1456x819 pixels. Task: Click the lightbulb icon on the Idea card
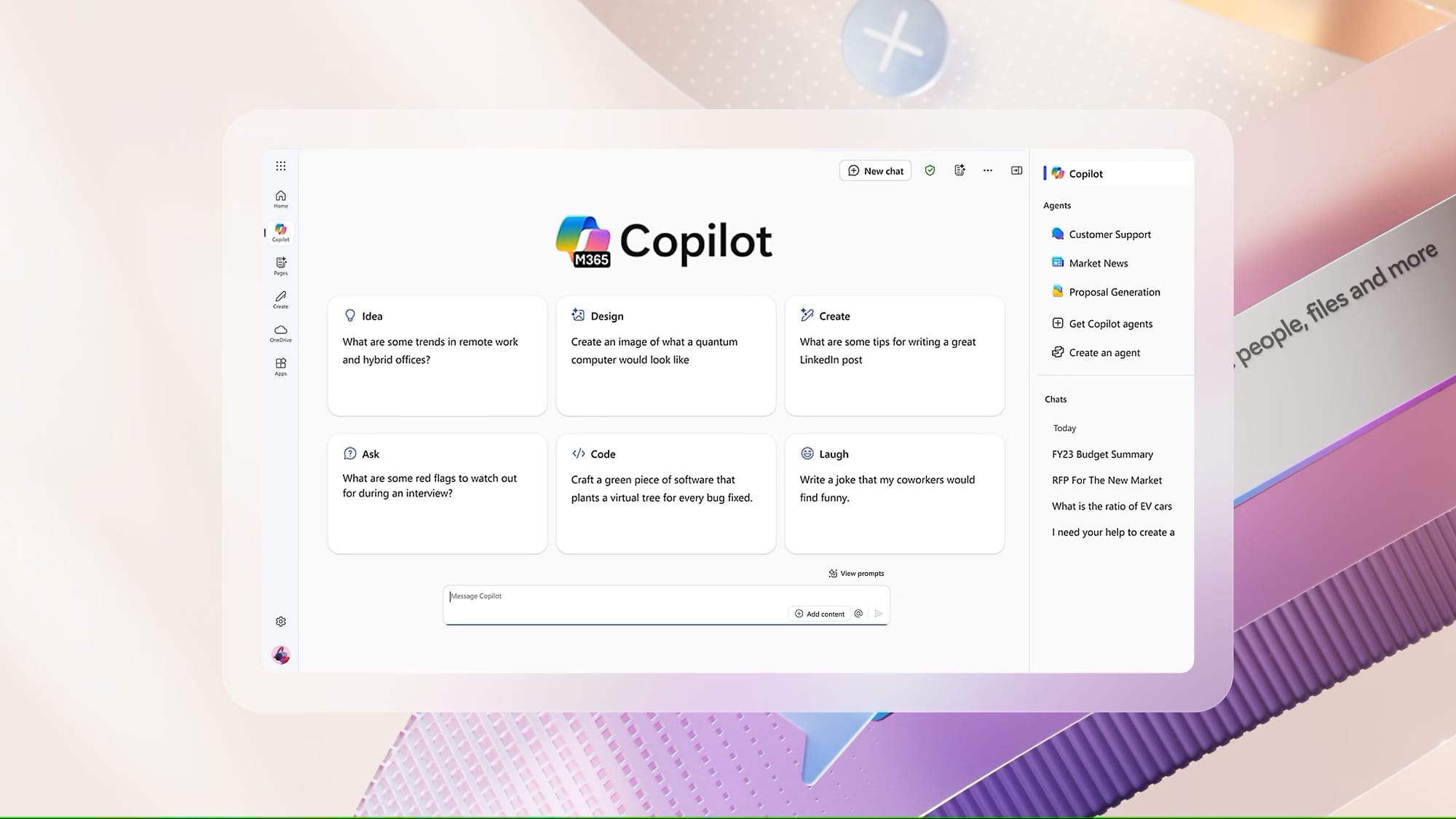[x=349, y=315]
